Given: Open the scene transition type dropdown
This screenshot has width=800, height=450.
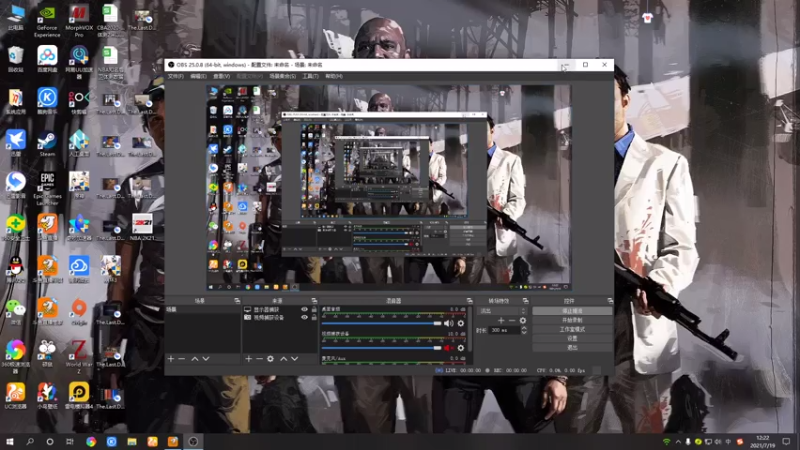Looking at the screenshot, I should pyautogui.click(x=503, y=311).
